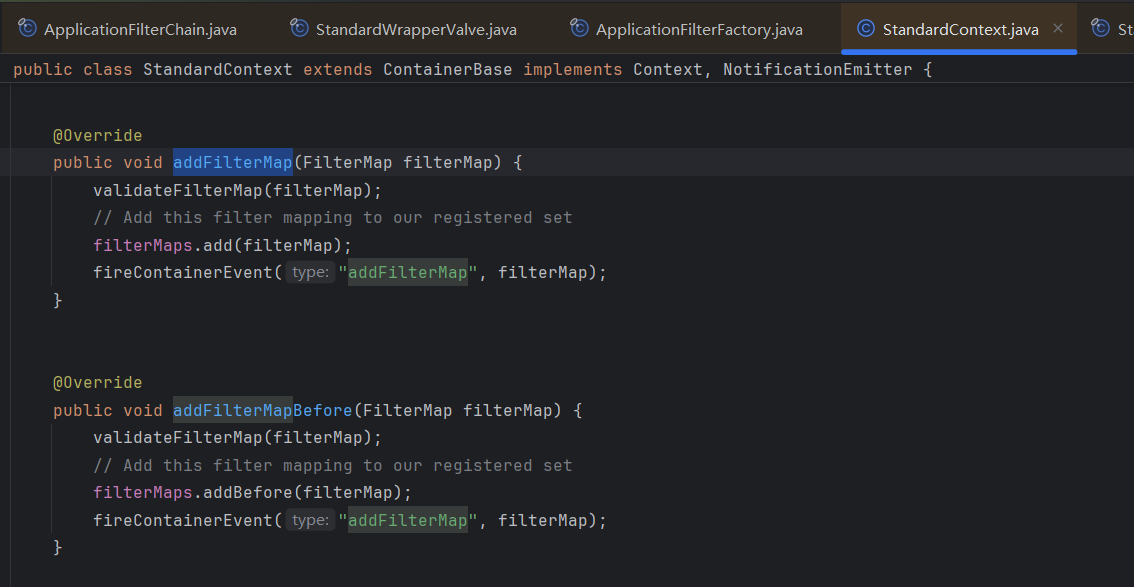The image size is (1134, 587).
Task: Click the @Override annotation above addFilterMap
Action: point(97,135)
